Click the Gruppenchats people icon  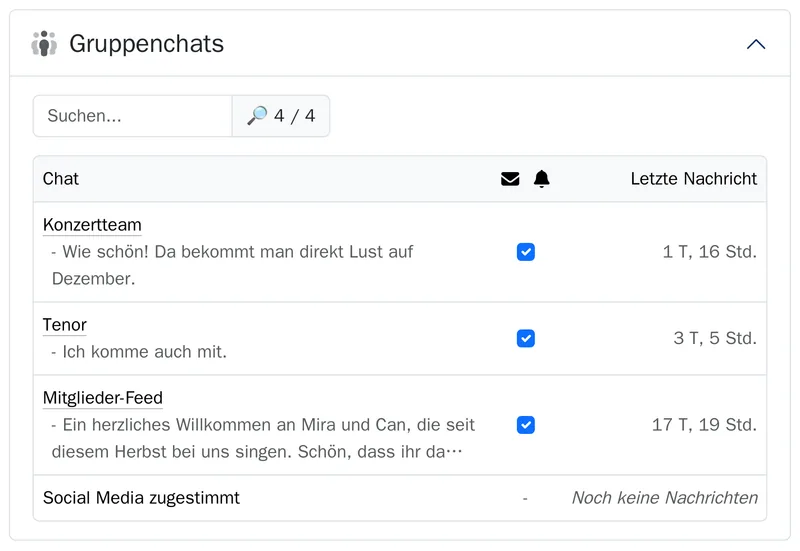click(x=44, y=43)
